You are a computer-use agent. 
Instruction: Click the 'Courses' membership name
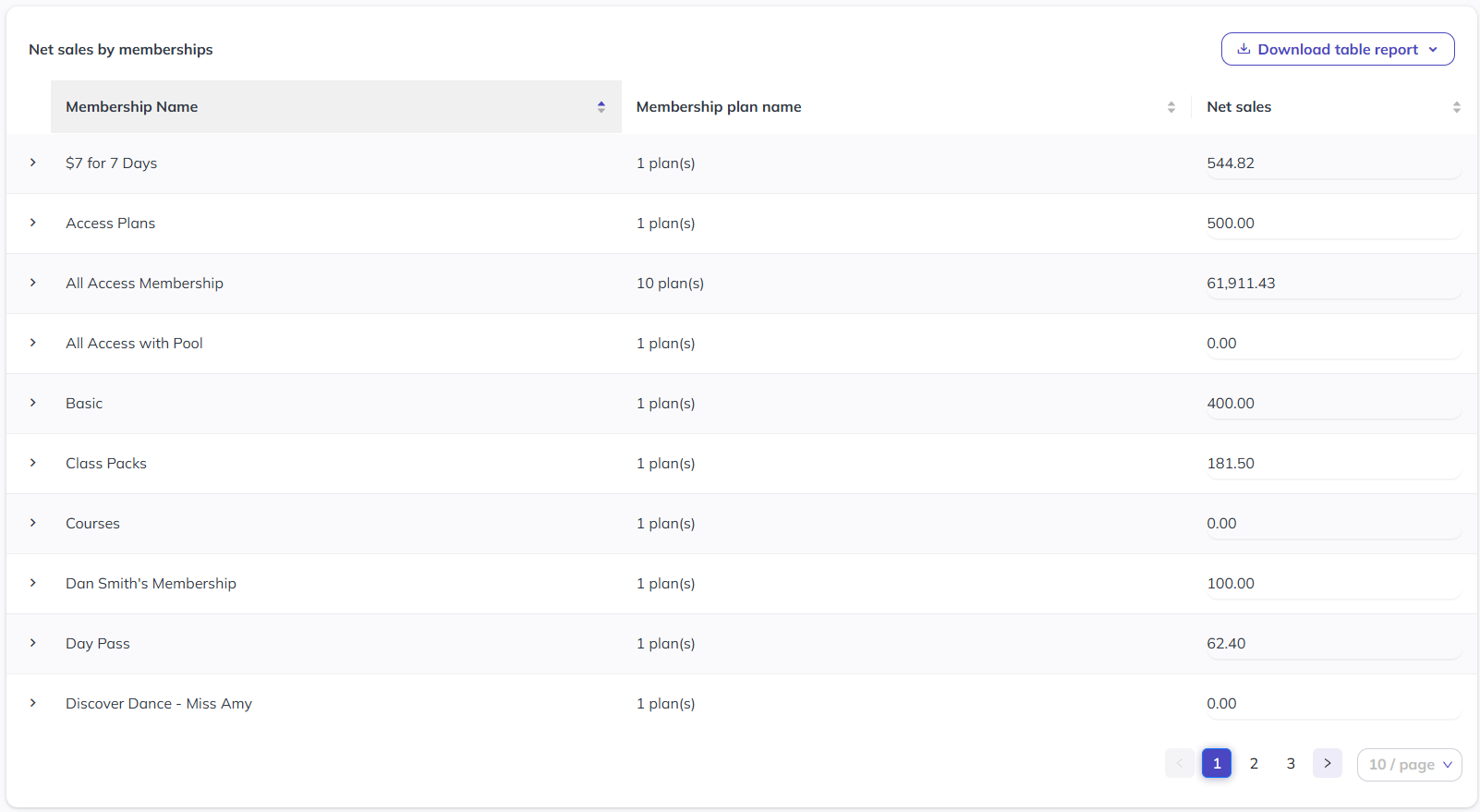(x=92, y=523)
